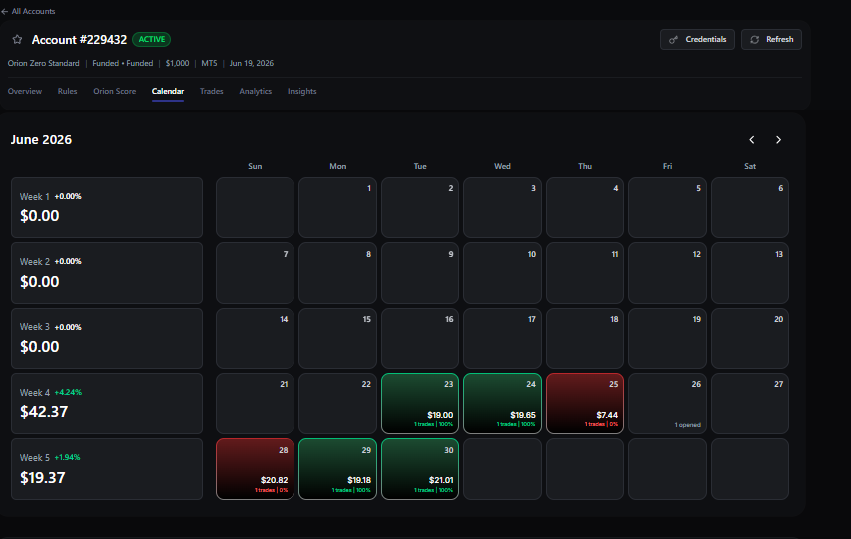Open the Trades tab
Viewport: 851px width, 539px height.
[x=212, y=91]
